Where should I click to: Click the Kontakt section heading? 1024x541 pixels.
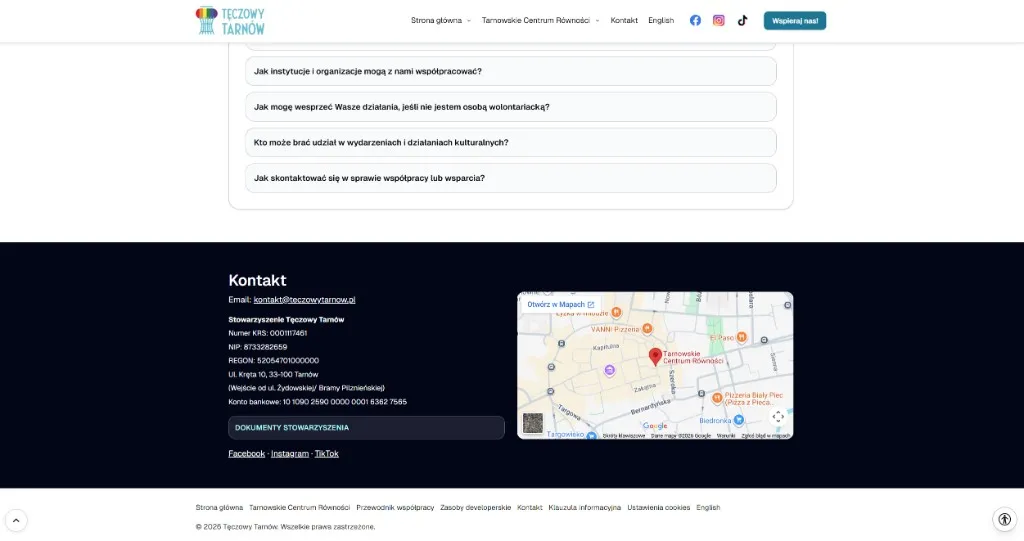257,280
